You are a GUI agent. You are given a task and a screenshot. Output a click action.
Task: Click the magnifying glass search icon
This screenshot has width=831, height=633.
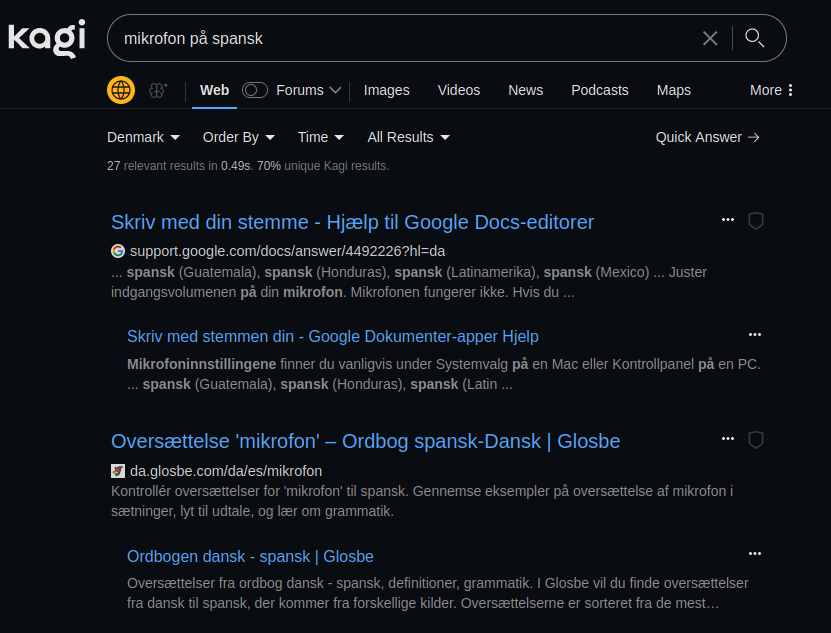755,38
